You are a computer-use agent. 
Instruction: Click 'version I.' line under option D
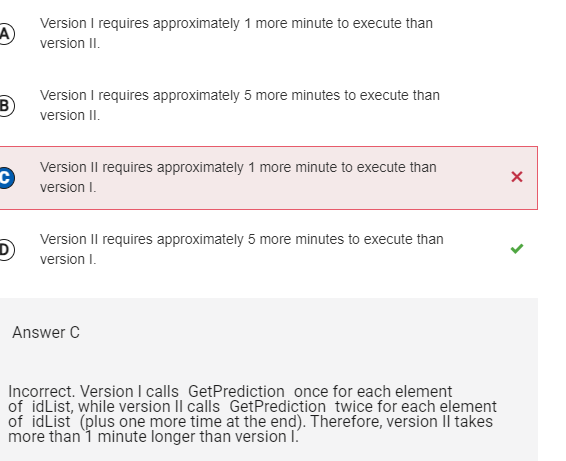[x=68, y=260]
